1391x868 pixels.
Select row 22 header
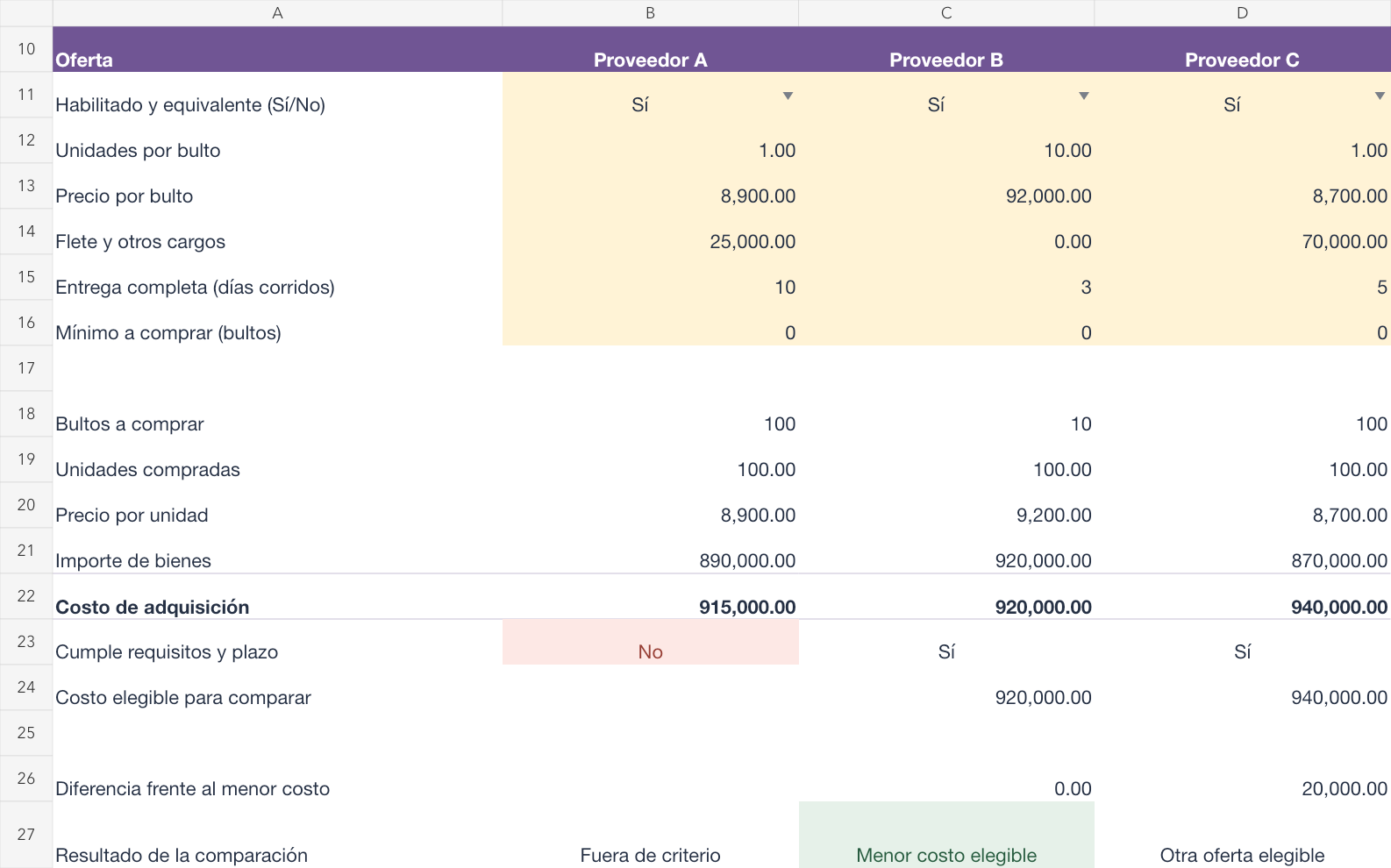click(x=26, y=596)
